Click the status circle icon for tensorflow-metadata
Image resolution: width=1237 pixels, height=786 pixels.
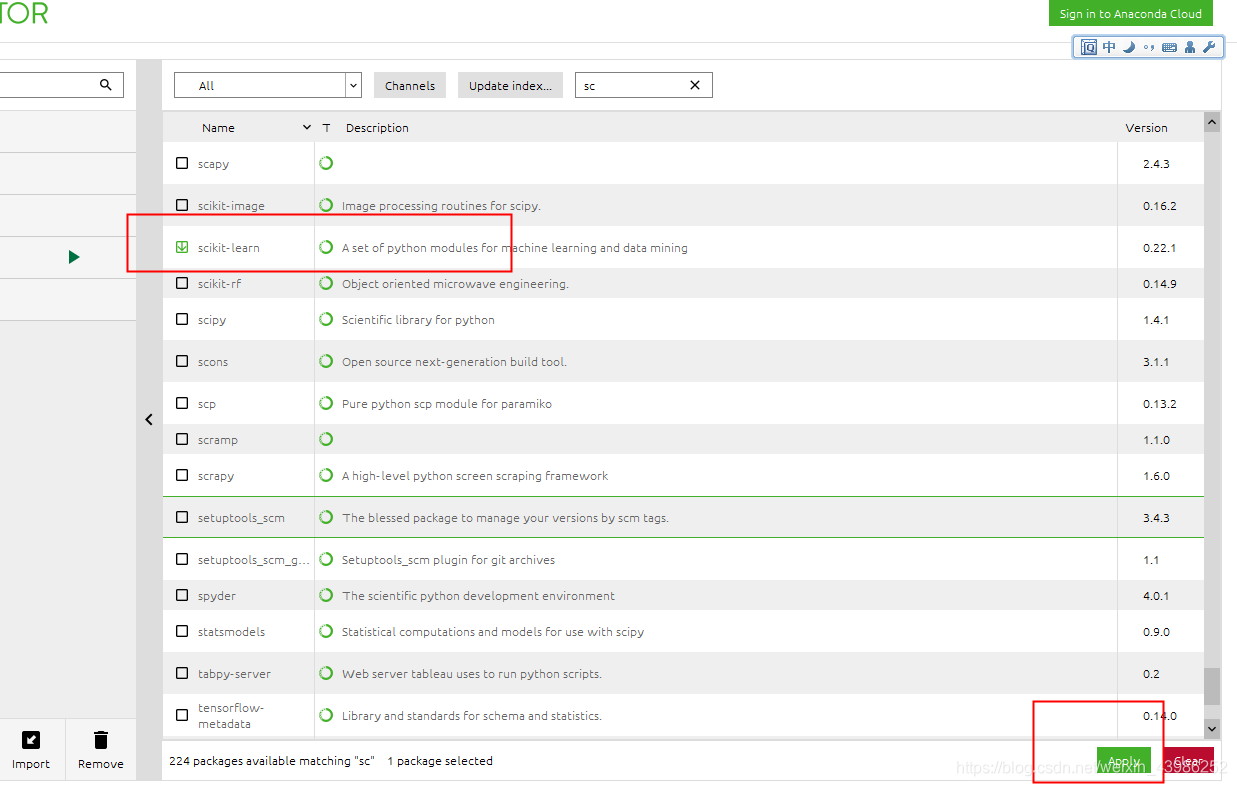pyautogui.click(x=326, y=715)
